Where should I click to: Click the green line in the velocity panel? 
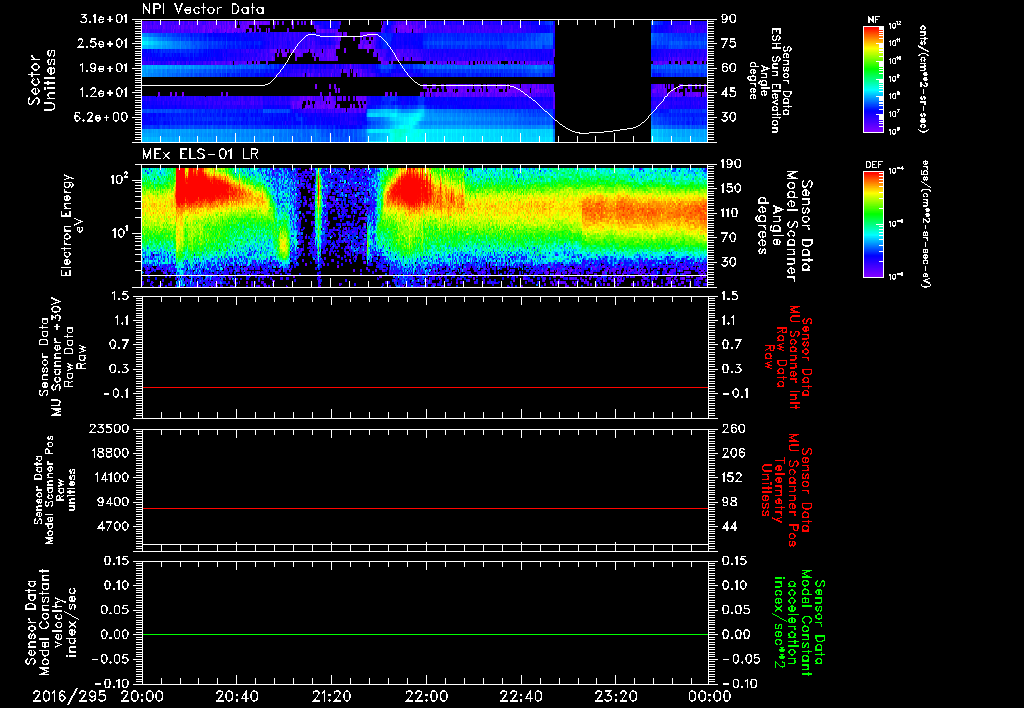(x=424, y=634)
